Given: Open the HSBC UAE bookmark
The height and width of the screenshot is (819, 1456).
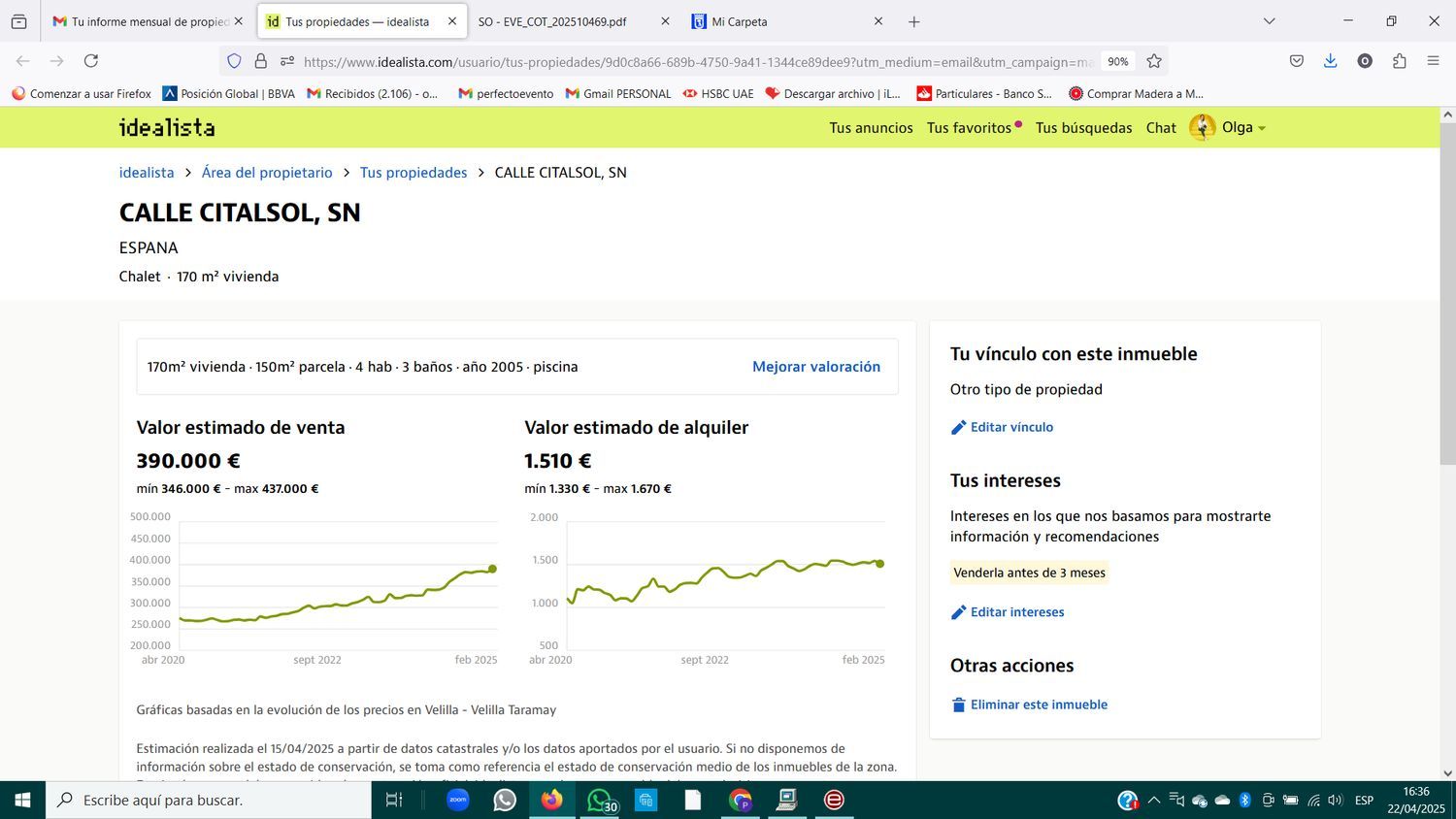Looking at the screenshot, I should point(718,94).
